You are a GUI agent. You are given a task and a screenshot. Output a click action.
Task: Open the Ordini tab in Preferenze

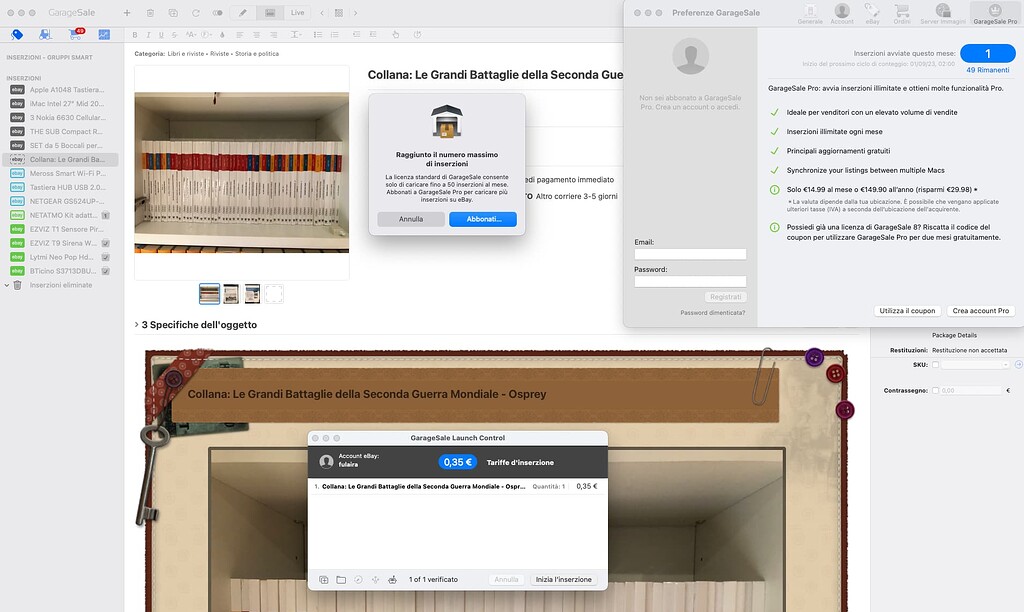[902, 14]
